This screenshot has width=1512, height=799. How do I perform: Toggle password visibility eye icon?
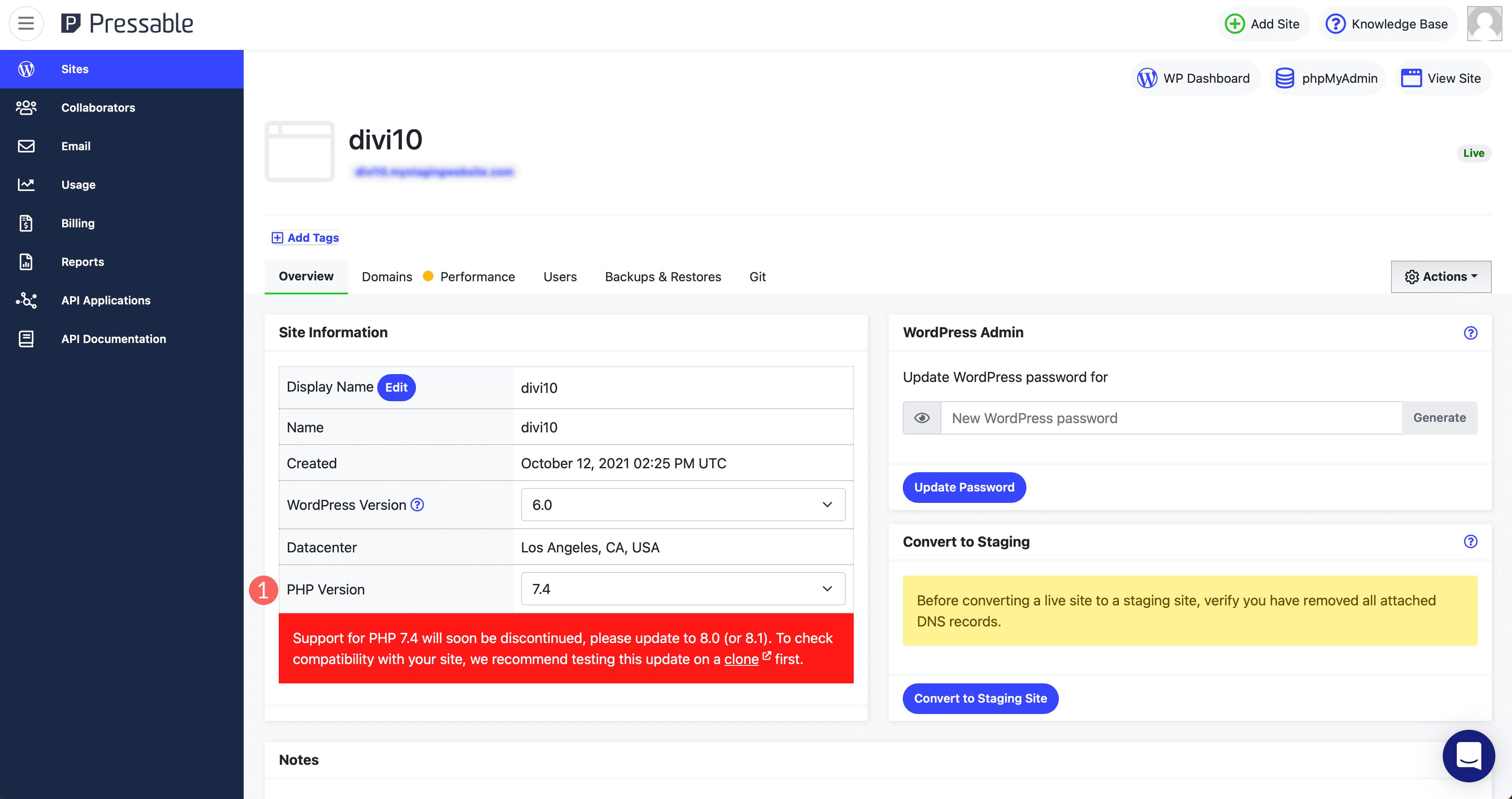(x=920, y=418)
